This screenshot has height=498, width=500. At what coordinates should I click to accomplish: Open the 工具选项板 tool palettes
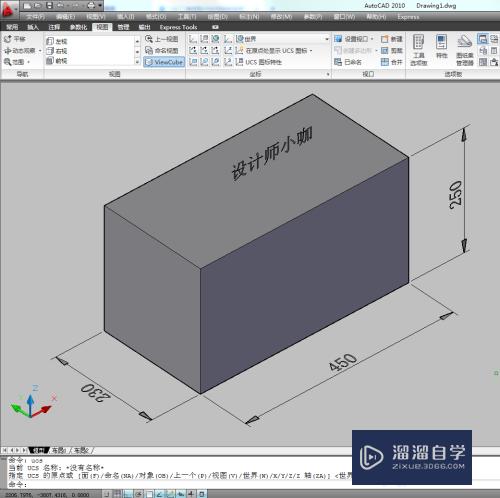click(x=418, y=50)
